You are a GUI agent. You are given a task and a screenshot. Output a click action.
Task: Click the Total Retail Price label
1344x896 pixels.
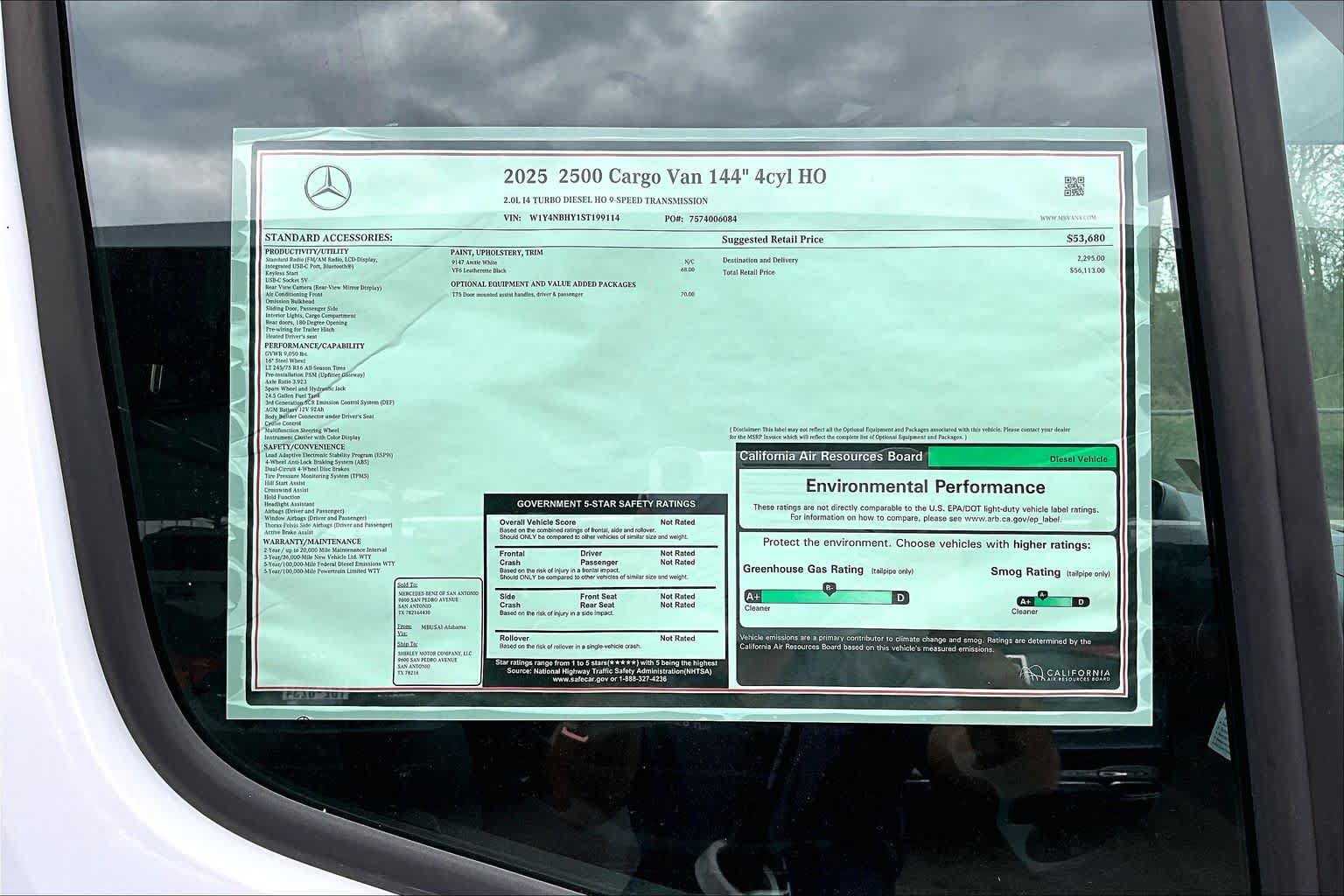click(748, 272)
